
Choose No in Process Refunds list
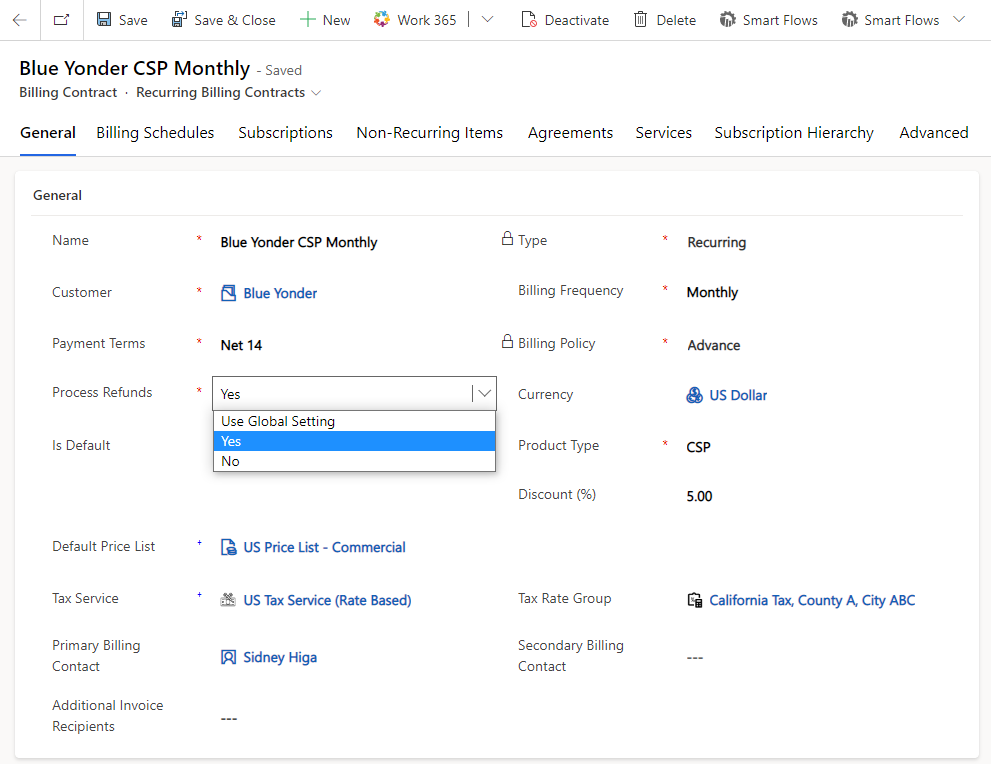[355, 461]
